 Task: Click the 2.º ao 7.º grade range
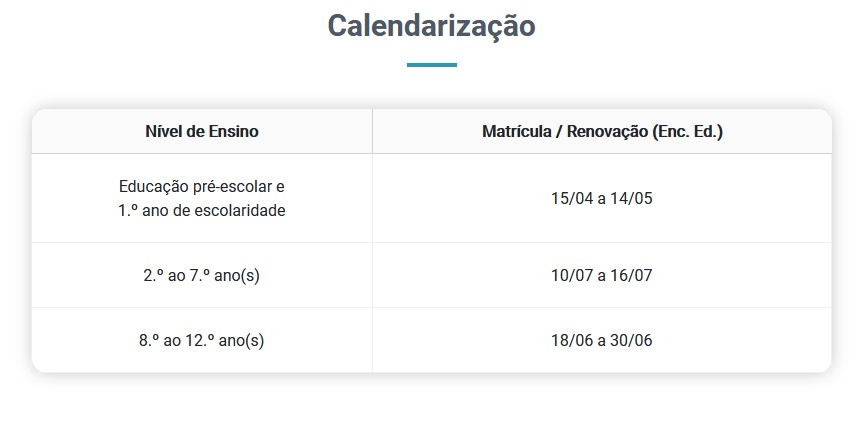[179, 275]
